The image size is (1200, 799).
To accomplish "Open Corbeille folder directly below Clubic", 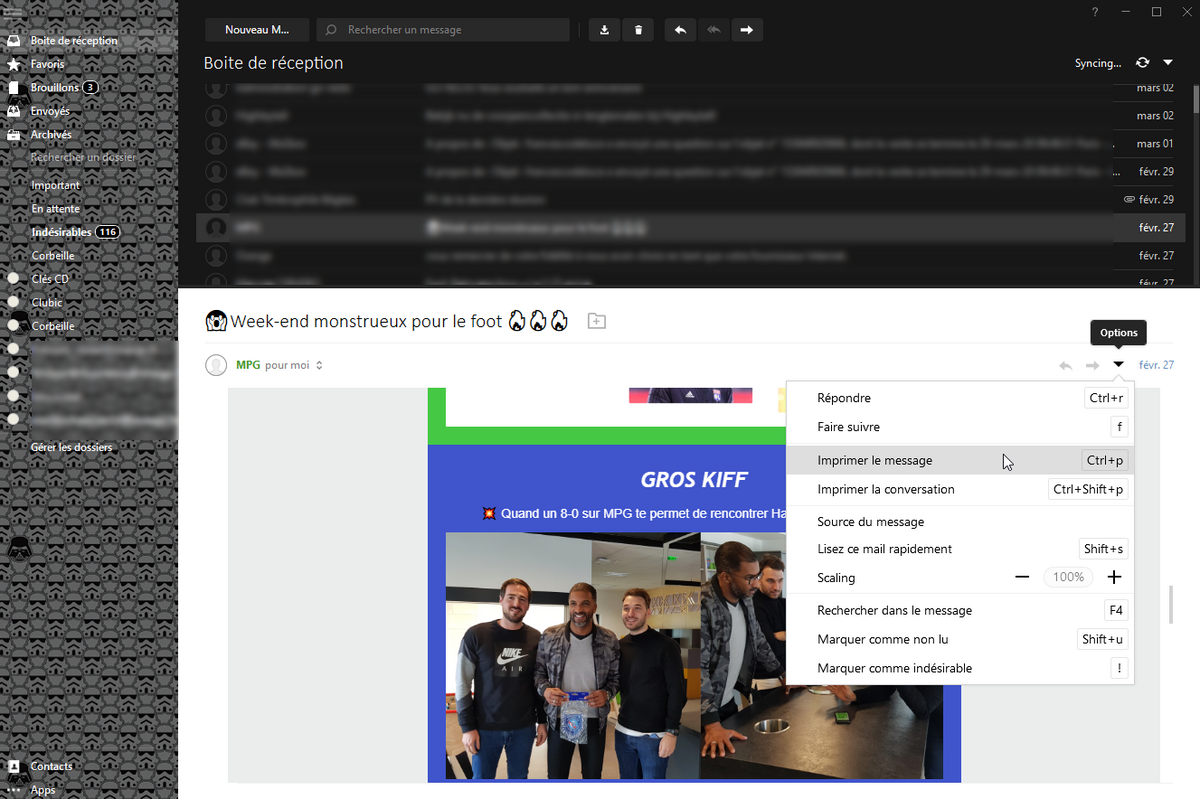I will point(53,326).
